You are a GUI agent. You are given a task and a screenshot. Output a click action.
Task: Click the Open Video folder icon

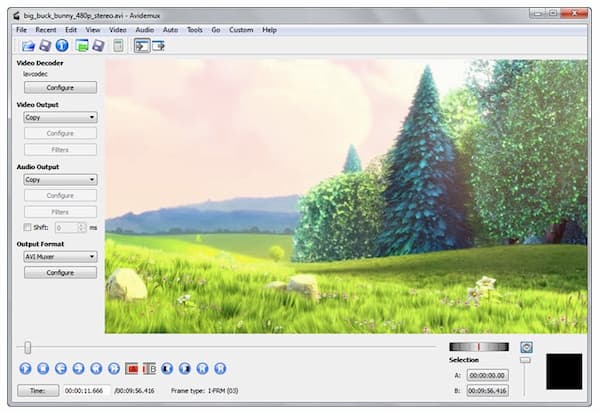pos(28,46)
